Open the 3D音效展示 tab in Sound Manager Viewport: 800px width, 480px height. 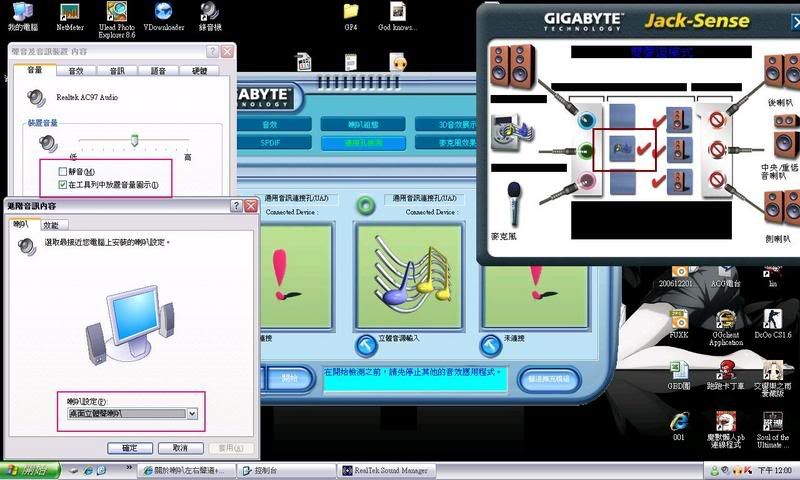coord(446,124)
